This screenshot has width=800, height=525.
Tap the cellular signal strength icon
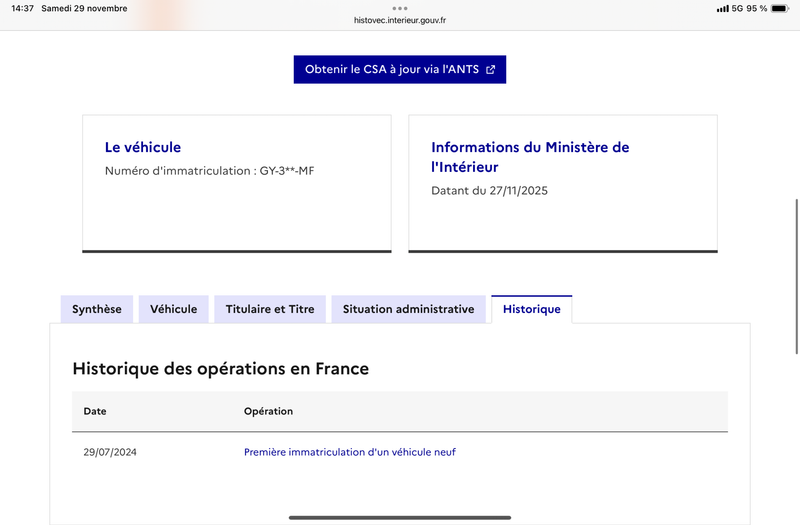[723, 9]
